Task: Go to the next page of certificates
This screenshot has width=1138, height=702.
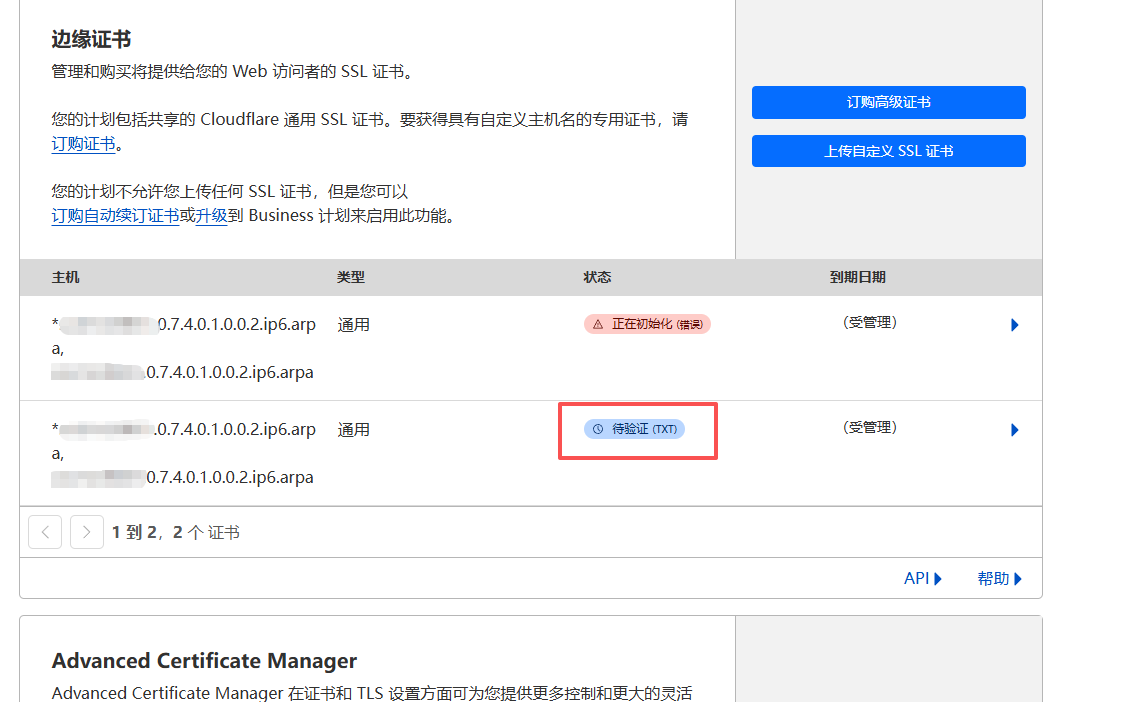Action: point(87,532)
